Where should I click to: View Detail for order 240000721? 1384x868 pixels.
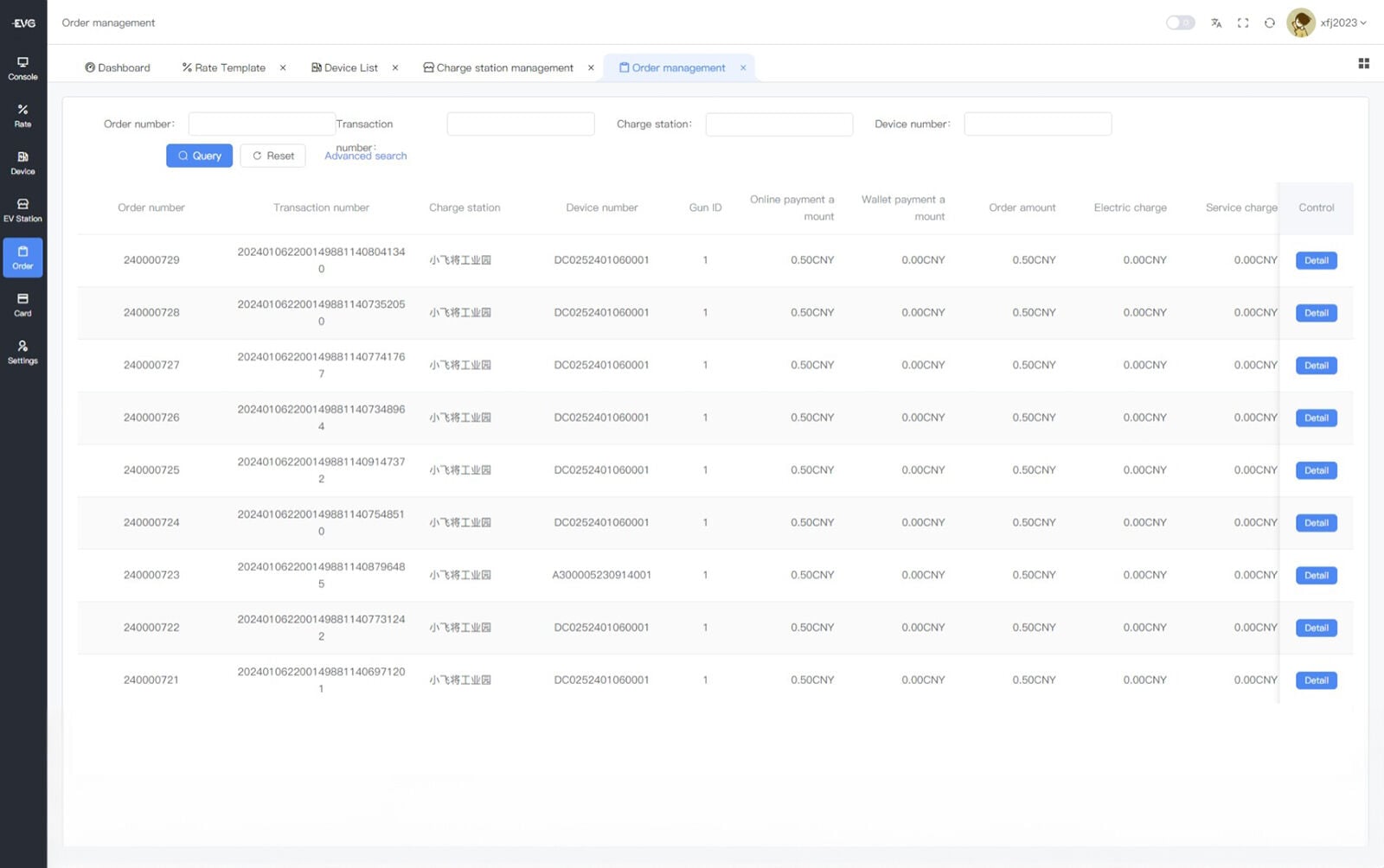coord(1316,680)
